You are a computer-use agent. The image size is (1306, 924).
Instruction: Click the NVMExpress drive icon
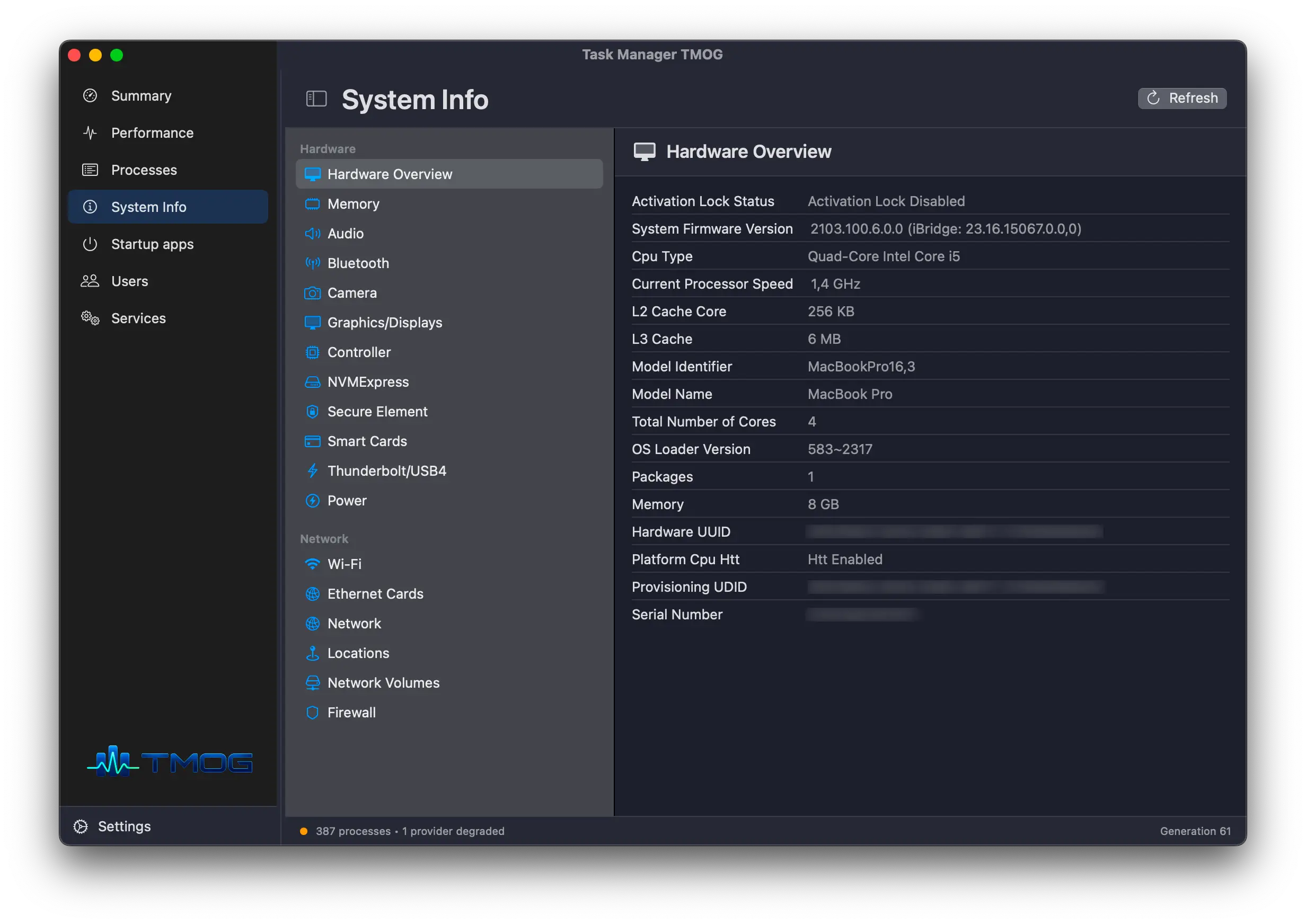coord(312,382)
